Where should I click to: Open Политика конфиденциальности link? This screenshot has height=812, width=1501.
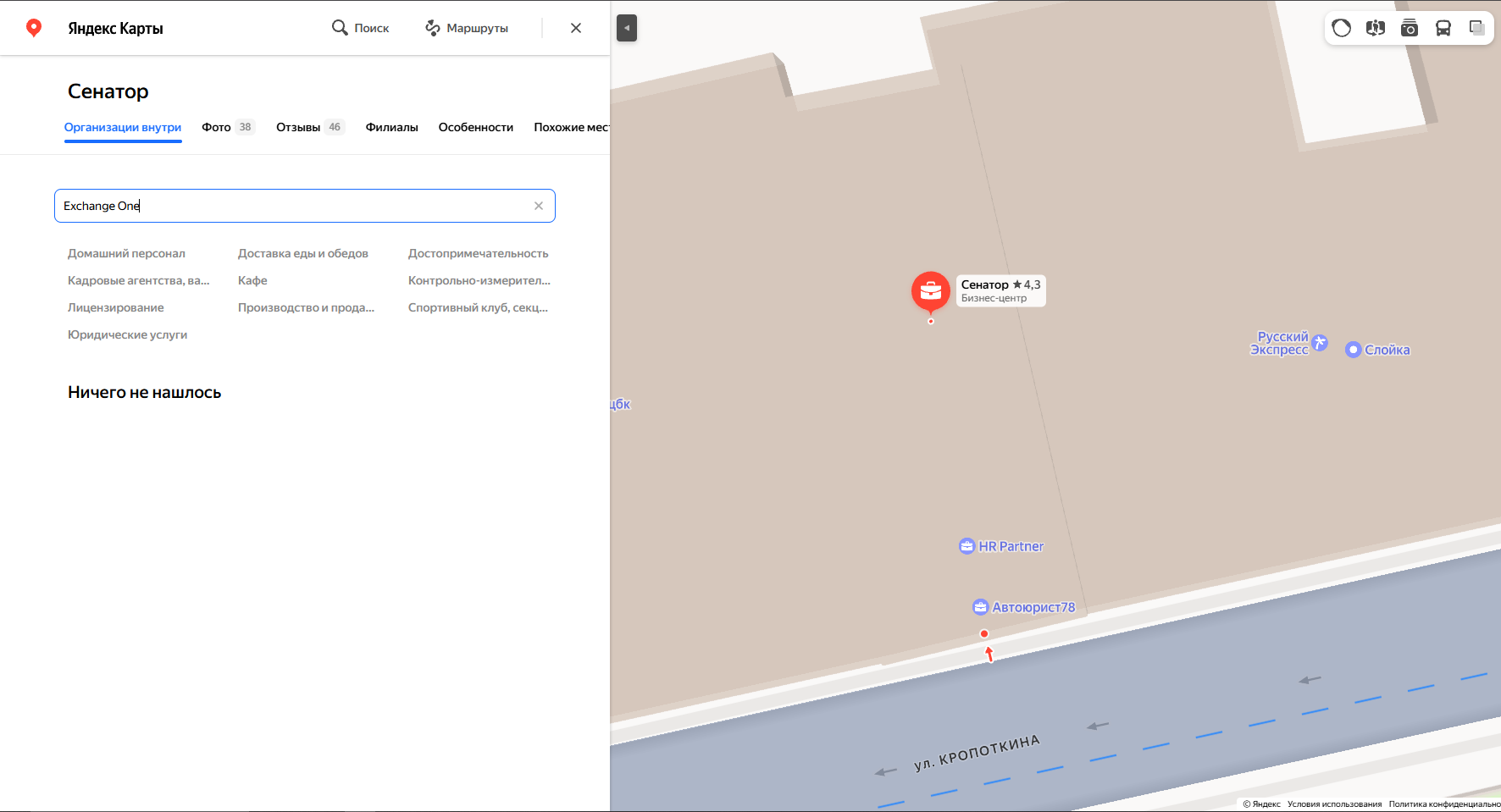[1444, 804]
